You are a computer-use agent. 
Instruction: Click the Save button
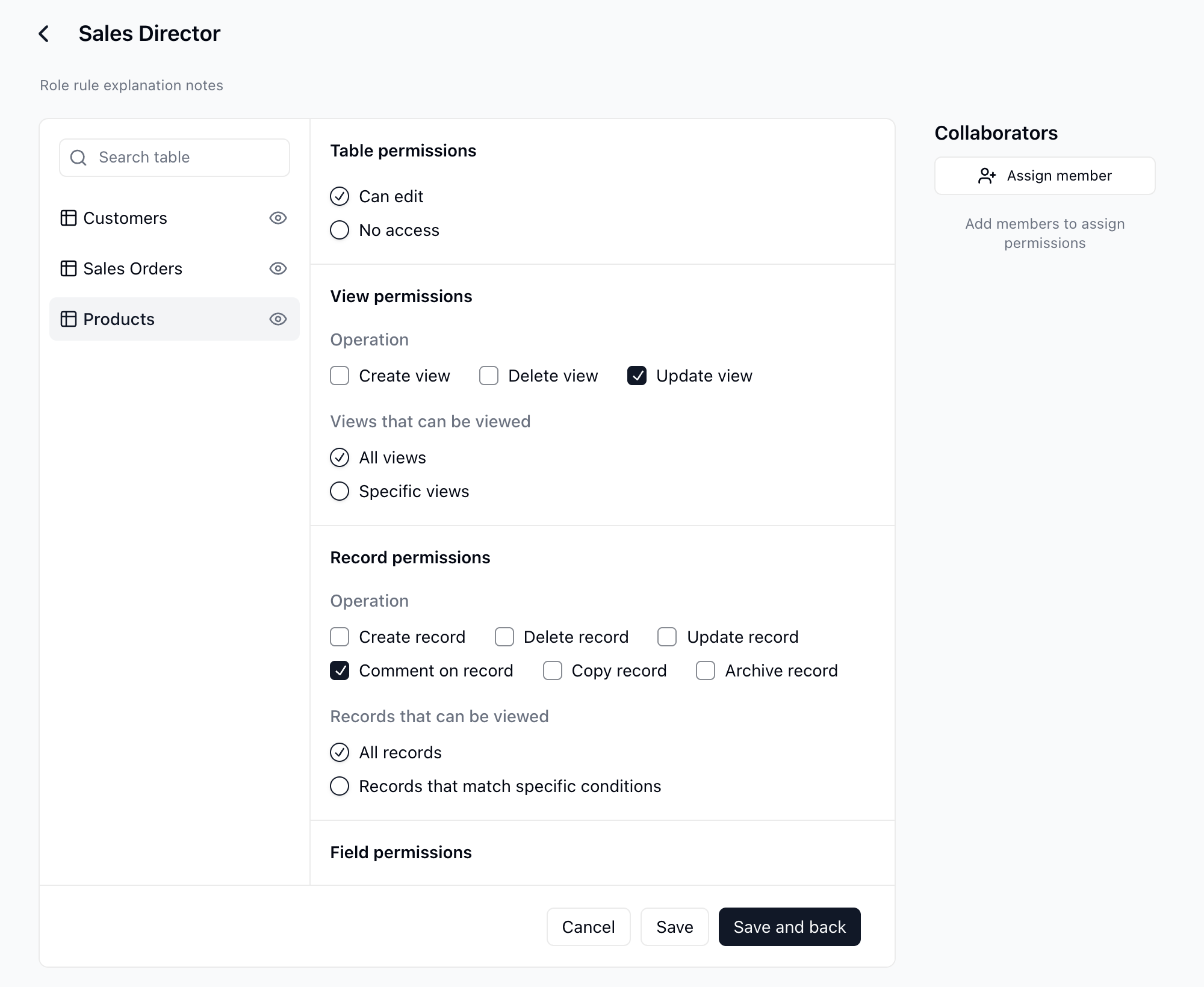coord(675,927)
